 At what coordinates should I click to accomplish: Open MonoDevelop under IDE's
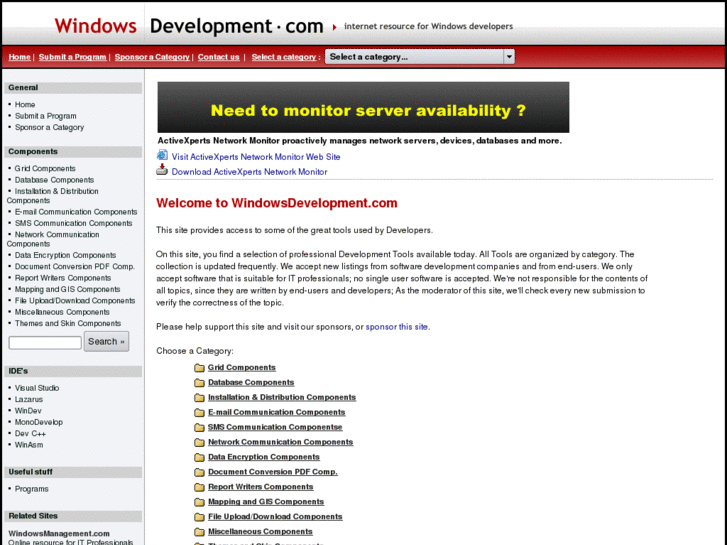pyautogui.click(x=38, y=422)
